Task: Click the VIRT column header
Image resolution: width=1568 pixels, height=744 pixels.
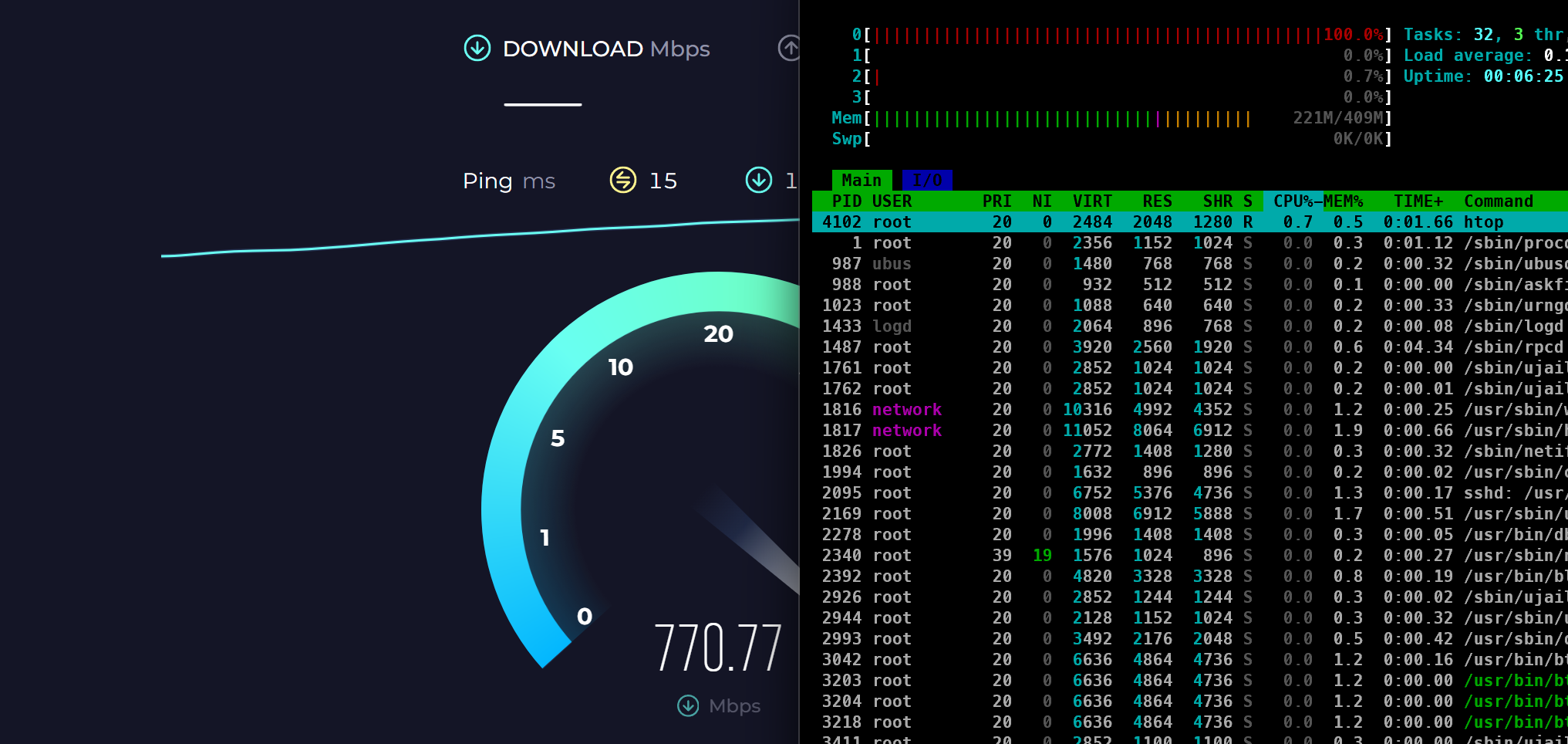Action: click(x=1092, y=201)
